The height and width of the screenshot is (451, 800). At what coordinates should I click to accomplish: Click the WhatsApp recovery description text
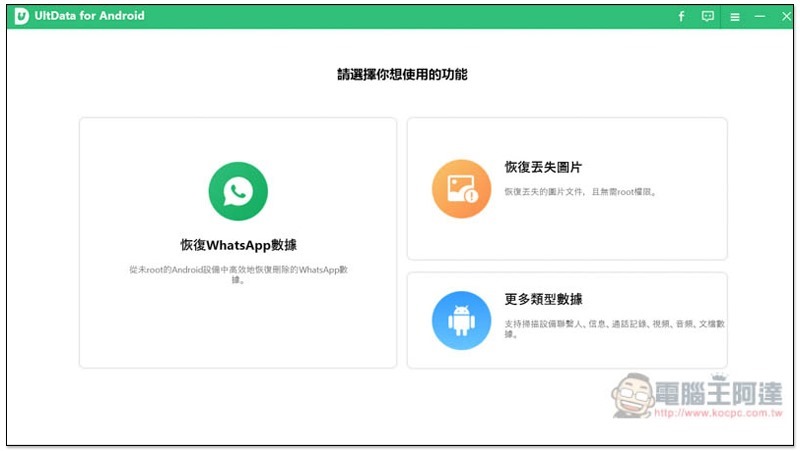[238, 275]
